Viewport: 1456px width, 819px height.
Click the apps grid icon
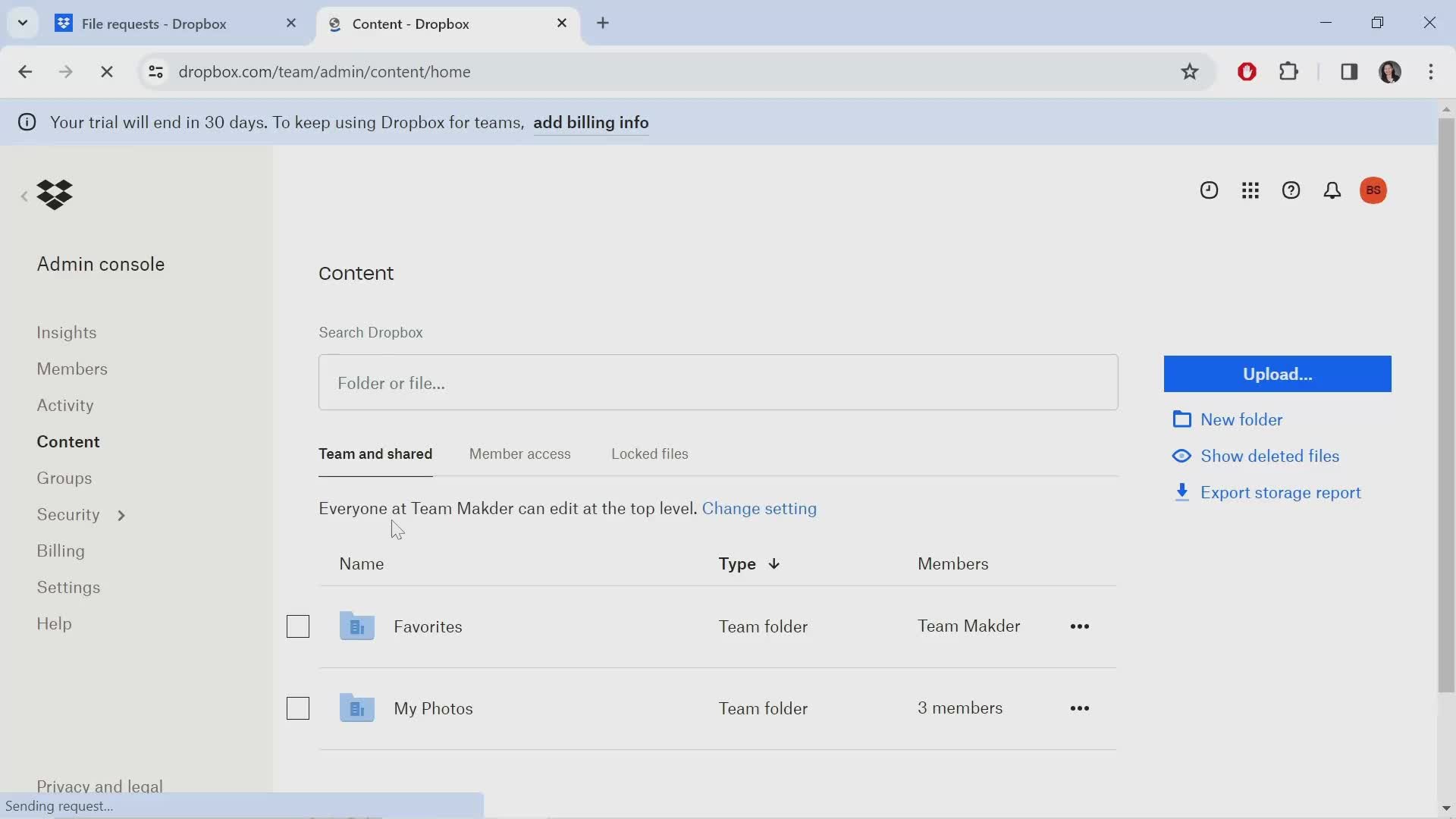point(1250,191)
